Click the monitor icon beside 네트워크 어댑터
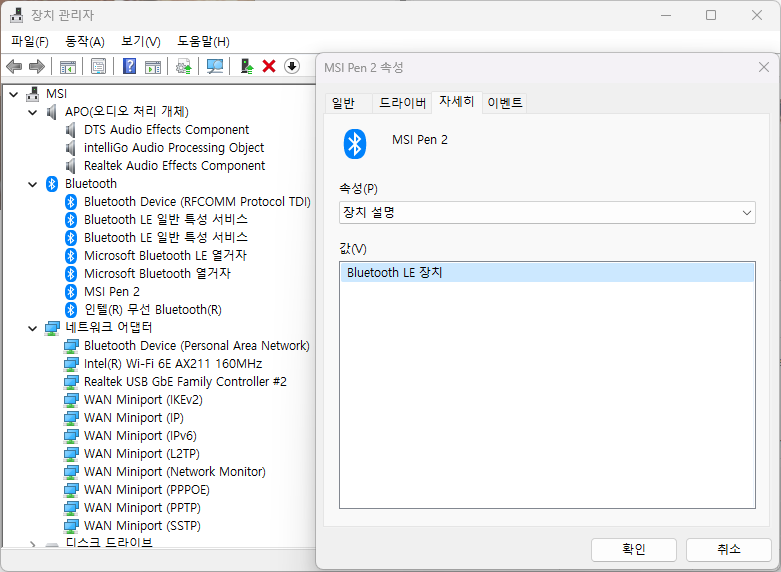Viewport: 781px width, 572px height. (52, 328)
